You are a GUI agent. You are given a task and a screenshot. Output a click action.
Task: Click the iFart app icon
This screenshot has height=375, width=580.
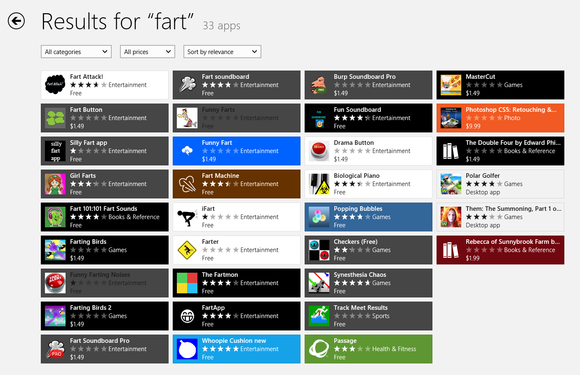coord(187,217)
